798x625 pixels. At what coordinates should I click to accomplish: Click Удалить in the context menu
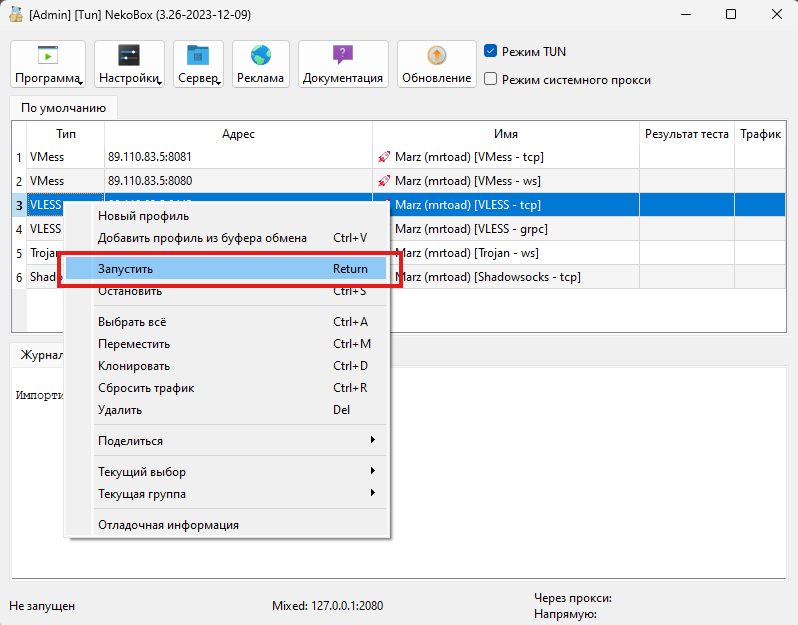point(120,410)
